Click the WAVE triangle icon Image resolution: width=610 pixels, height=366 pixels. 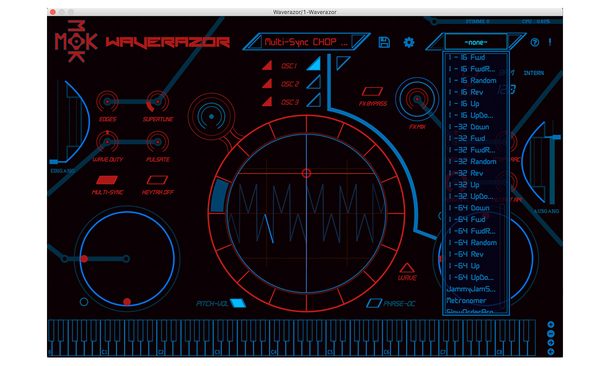[407, 268]
